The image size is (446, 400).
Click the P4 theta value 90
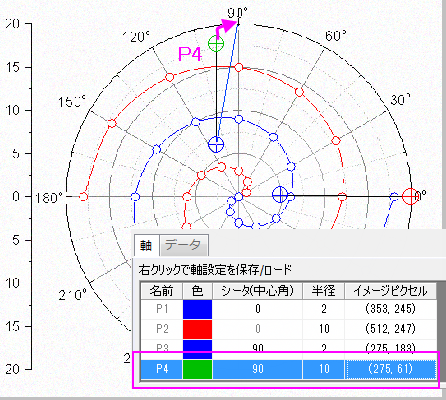coord(257,369)
